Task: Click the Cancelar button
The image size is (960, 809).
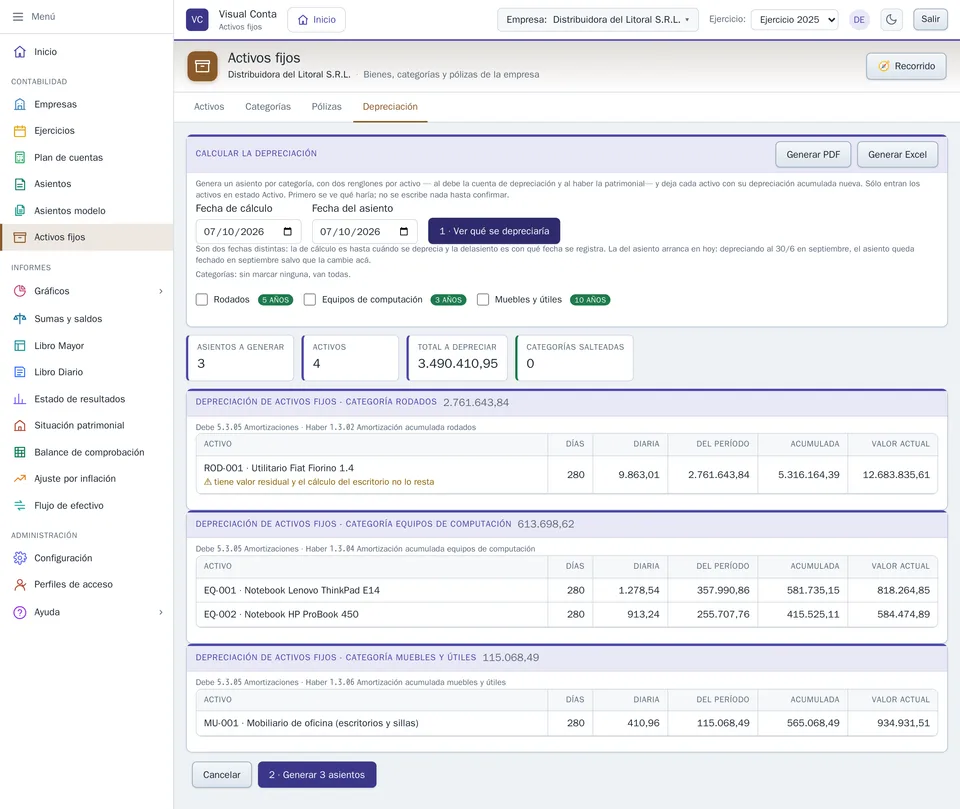Action: 222,775
